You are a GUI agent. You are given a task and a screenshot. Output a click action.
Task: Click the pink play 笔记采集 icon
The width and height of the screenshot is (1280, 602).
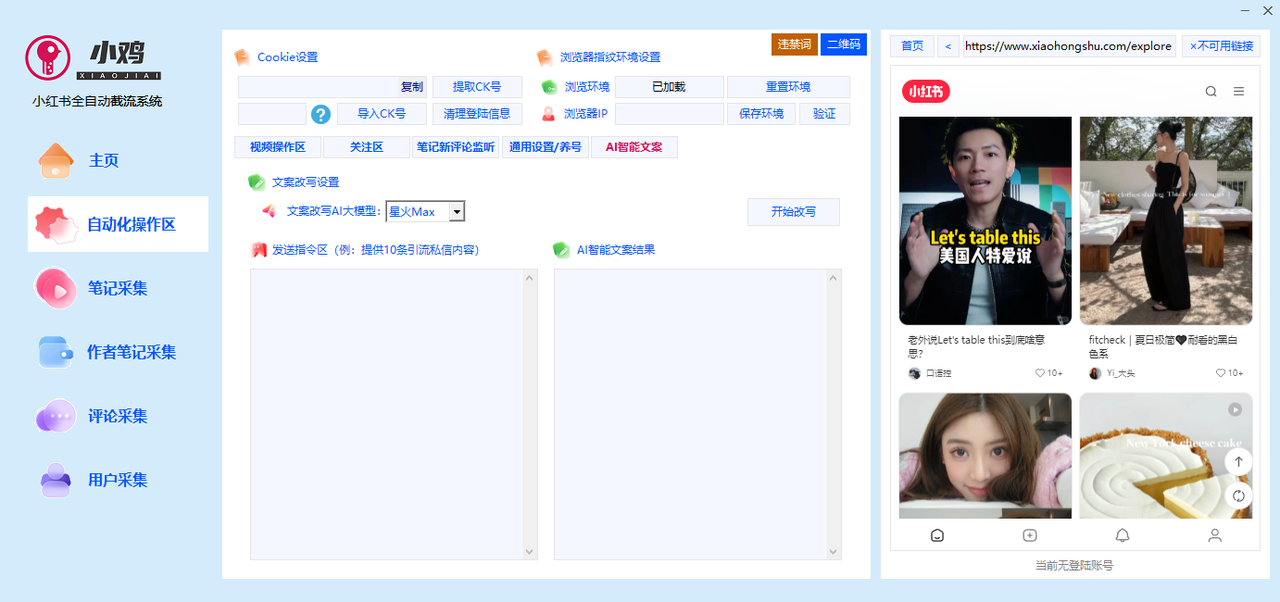tap(56, 288)
